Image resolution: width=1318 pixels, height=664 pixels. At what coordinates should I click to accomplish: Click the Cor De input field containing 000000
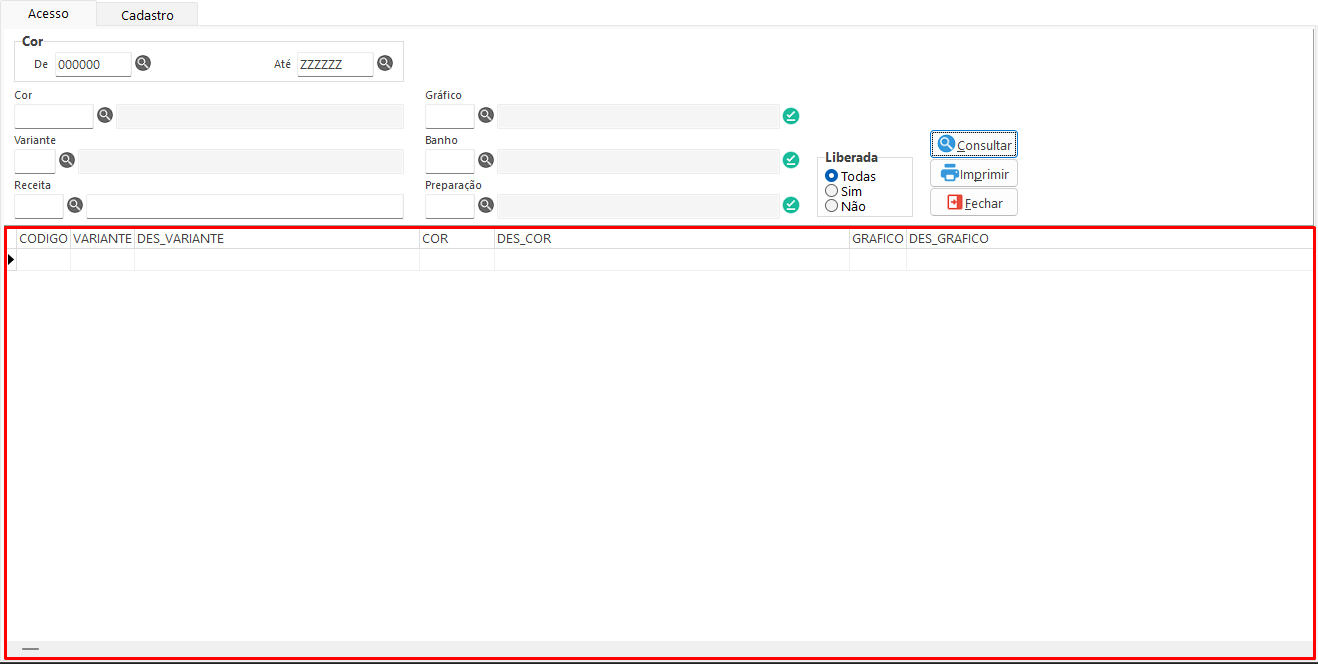(x=93, y=64)
